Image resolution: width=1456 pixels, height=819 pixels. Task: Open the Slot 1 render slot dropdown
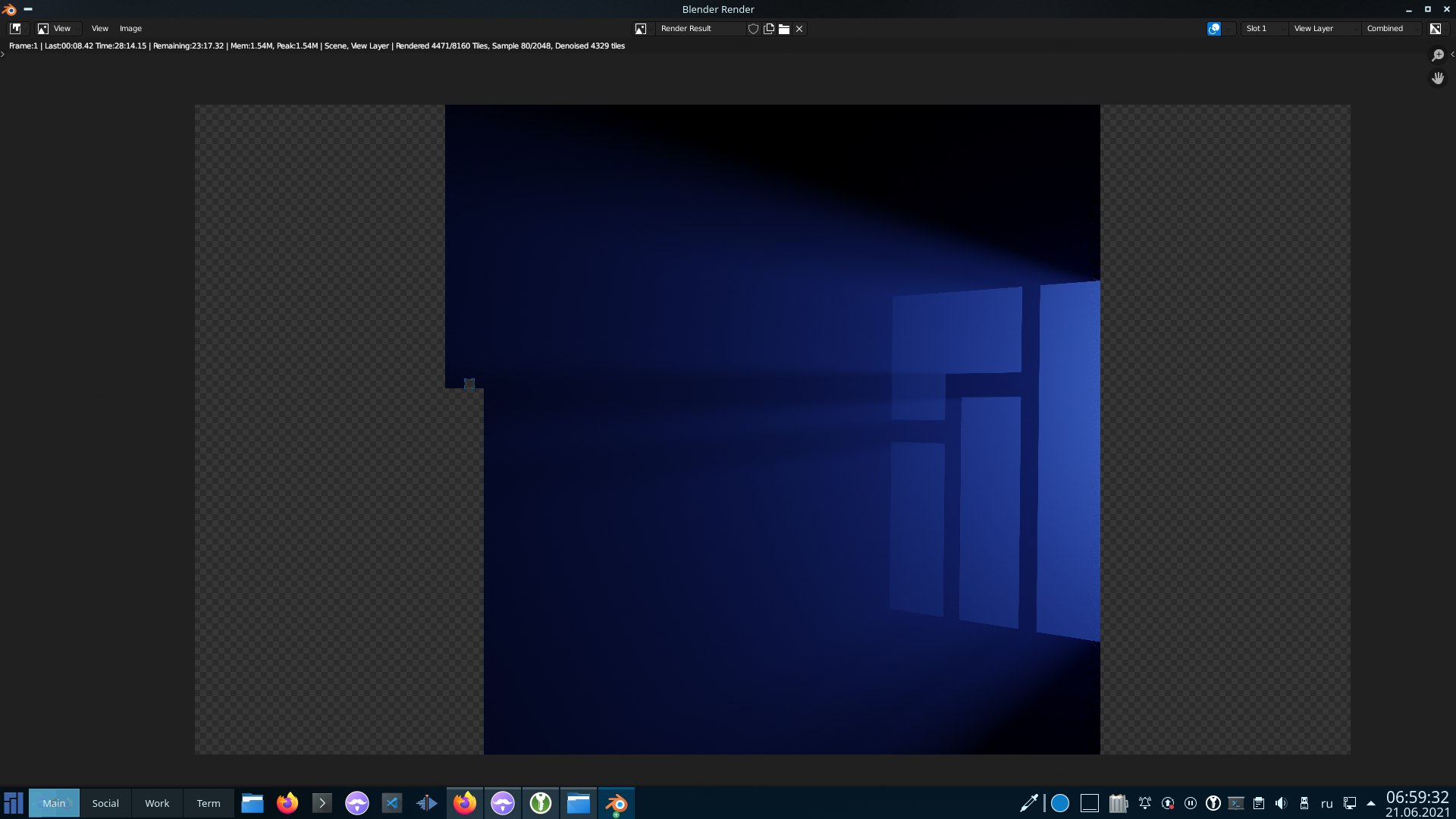point(1264,28)
